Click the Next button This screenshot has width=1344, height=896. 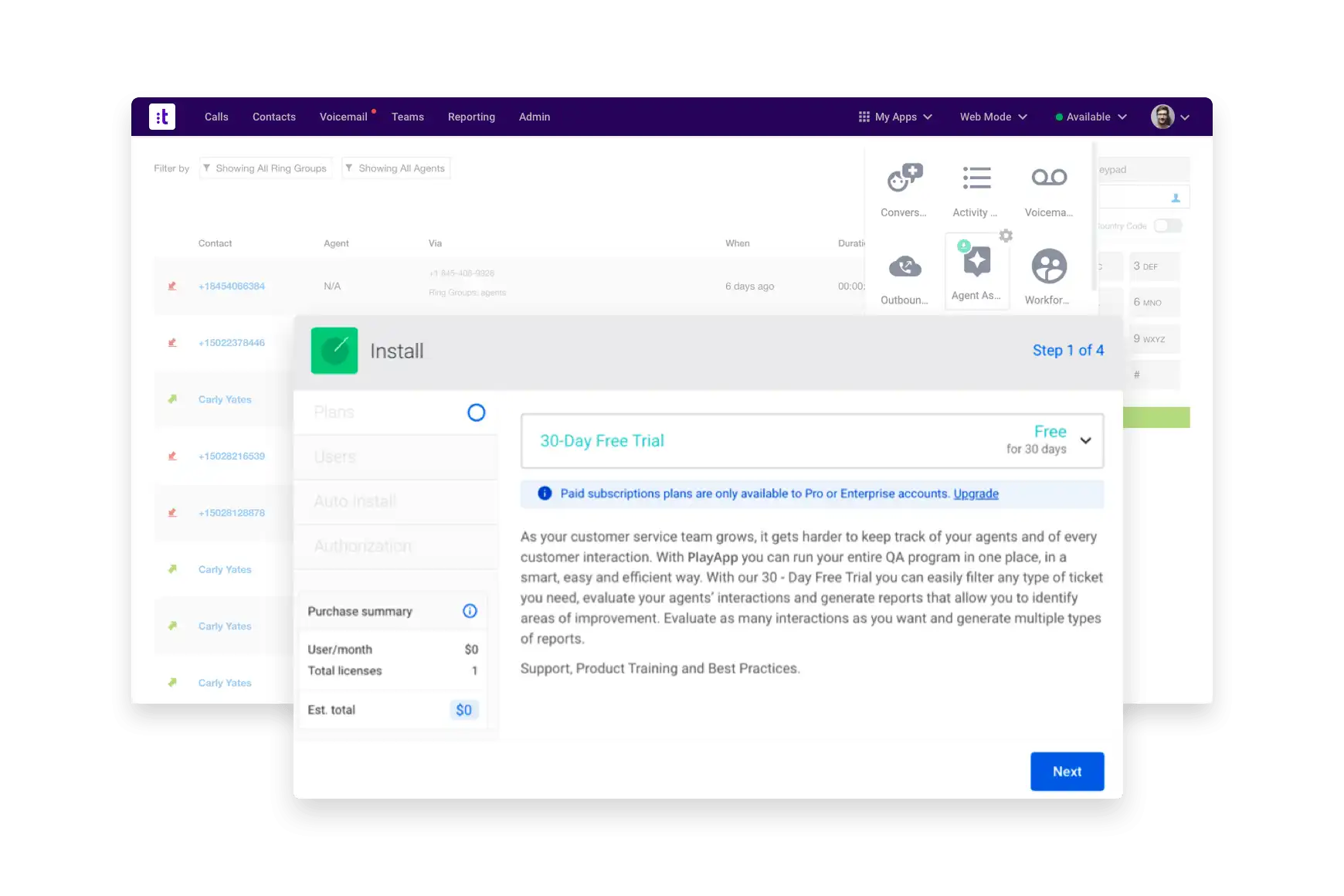(x=1067, y=772)
